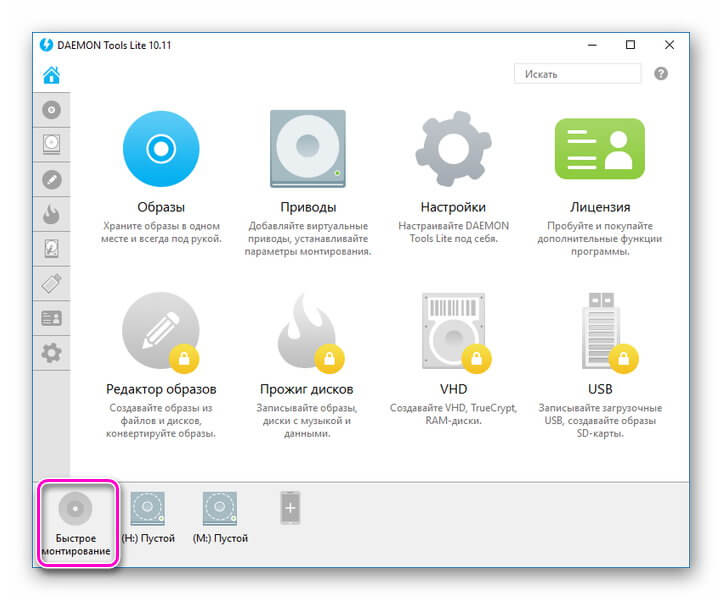Open the Home tab in sidebar

coord(52,75)
